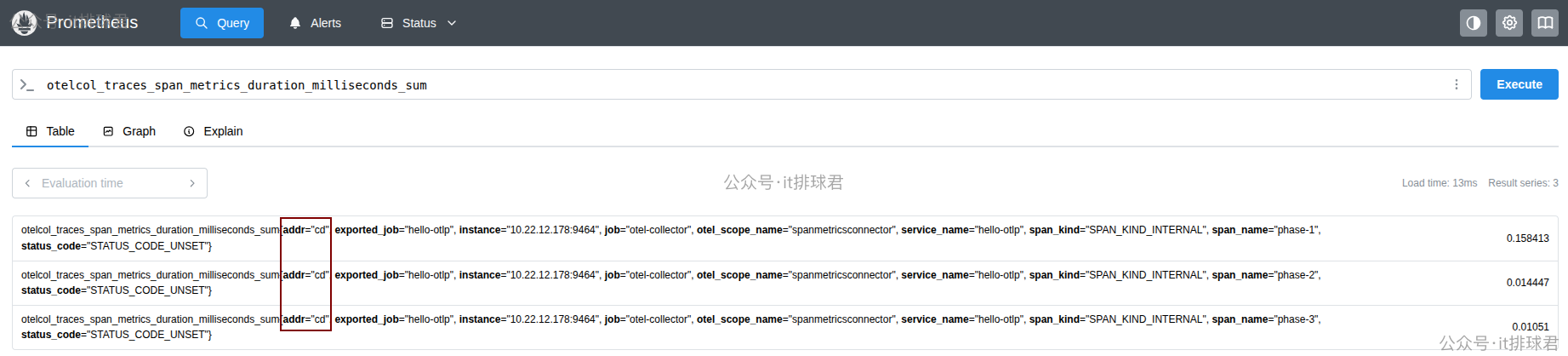This screenshot has height=356, width=1568.
Task: Open the query options three-dot menu
Action: [x=1457, y=84]
